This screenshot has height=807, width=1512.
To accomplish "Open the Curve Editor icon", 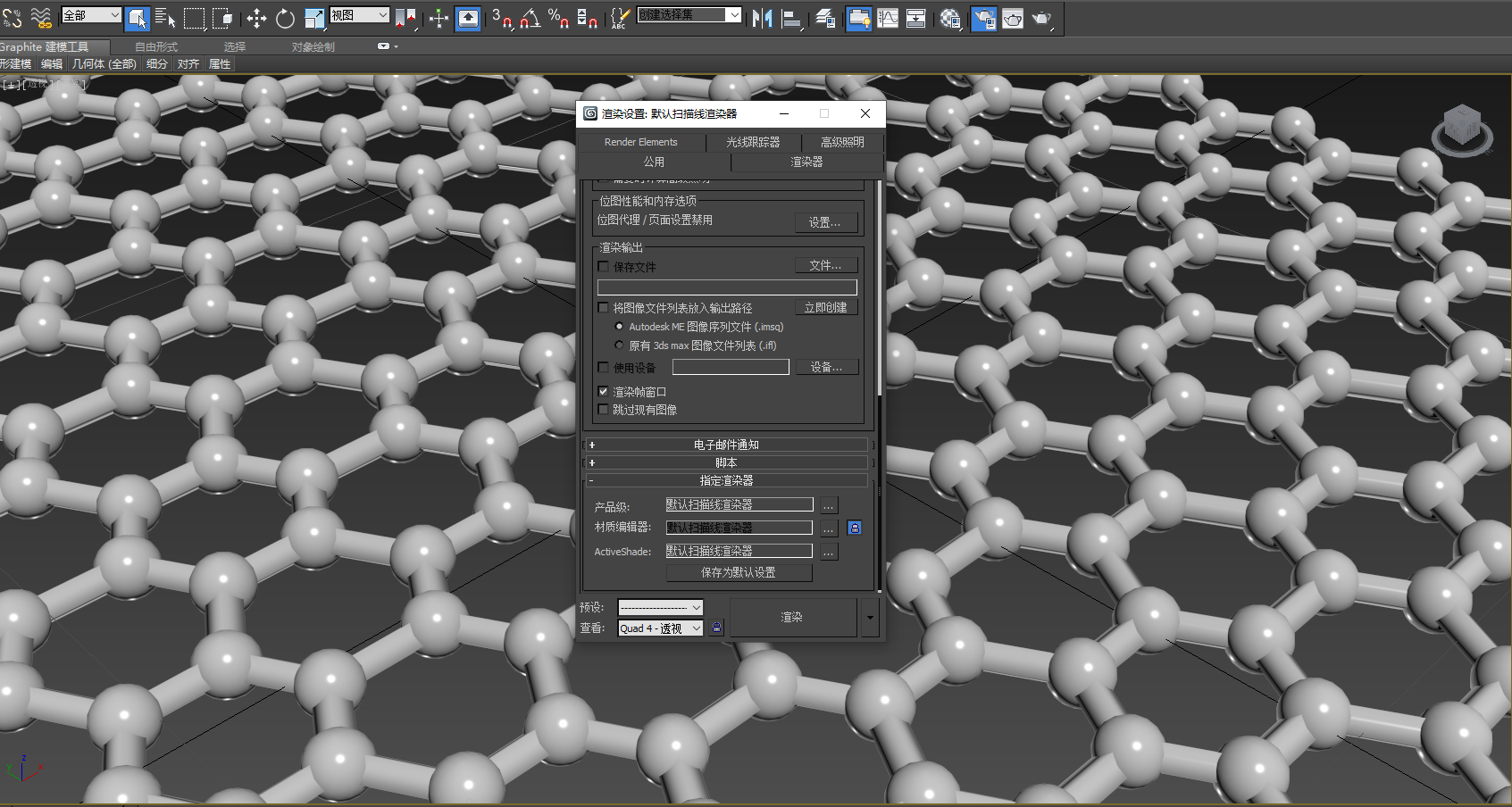I will [888, 18].
